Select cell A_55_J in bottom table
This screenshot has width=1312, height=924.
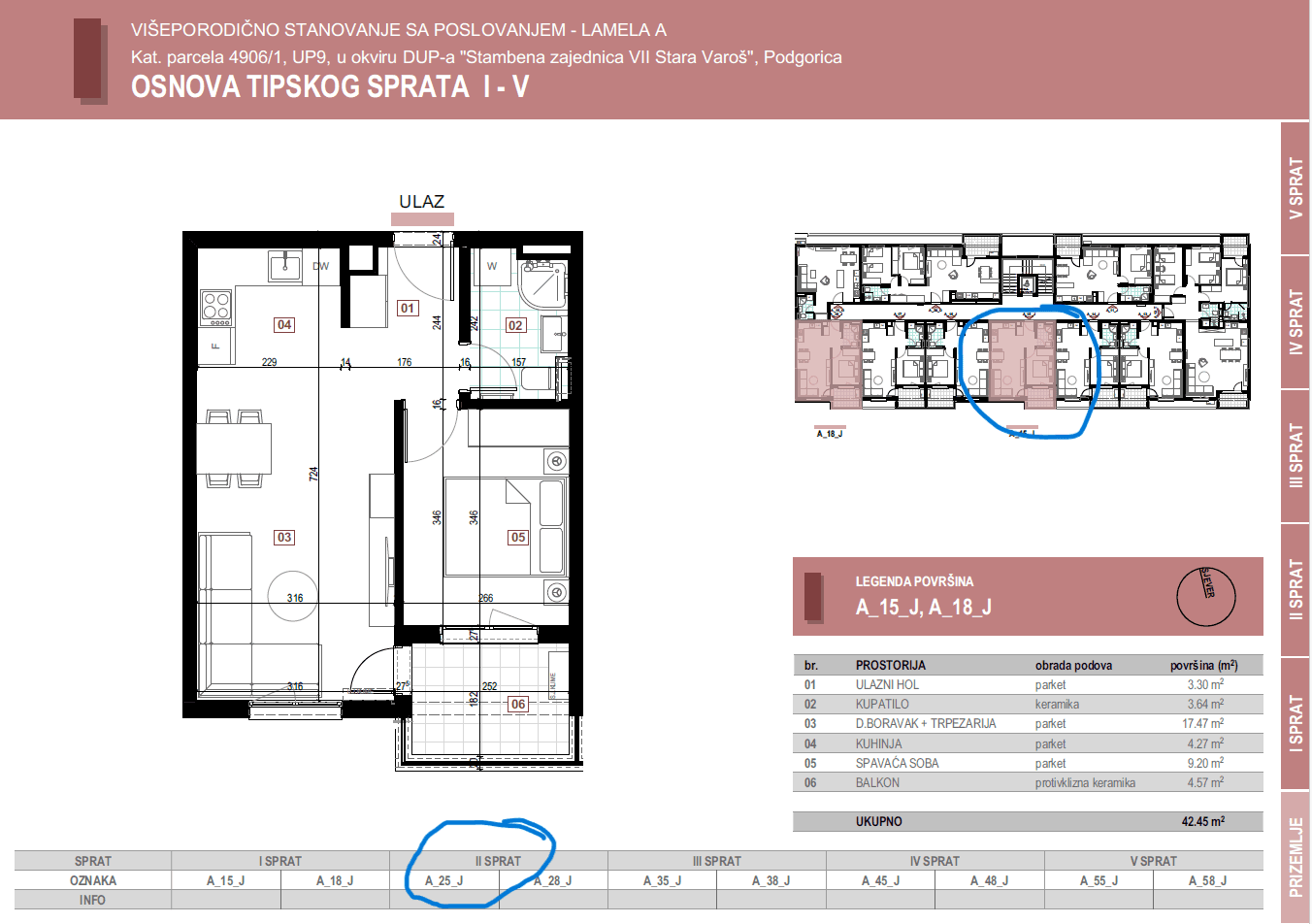(1099, 880)
